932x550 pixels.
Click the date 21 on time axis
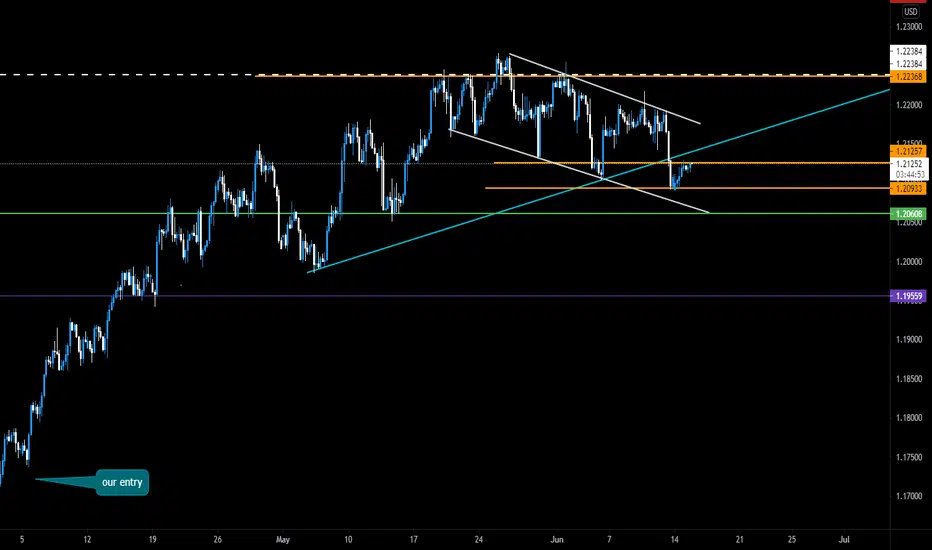pos(739,540)
